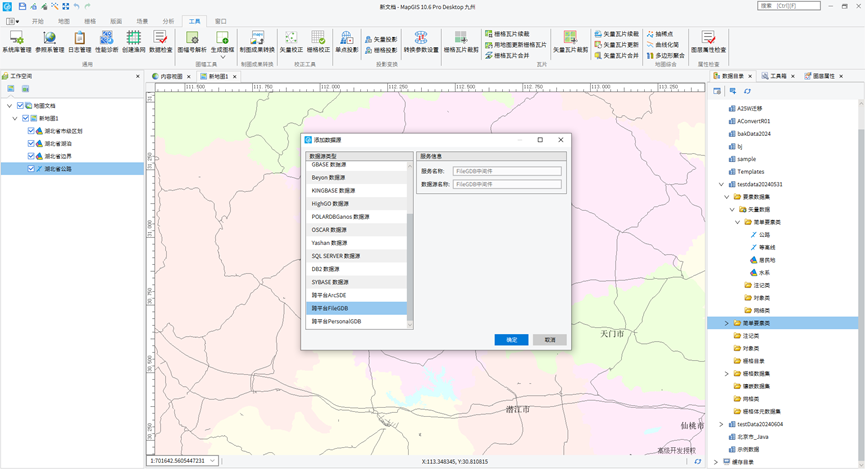
Task: Click the 服务名称 input field
Action: pyautogui.click(x=507, y=171)
